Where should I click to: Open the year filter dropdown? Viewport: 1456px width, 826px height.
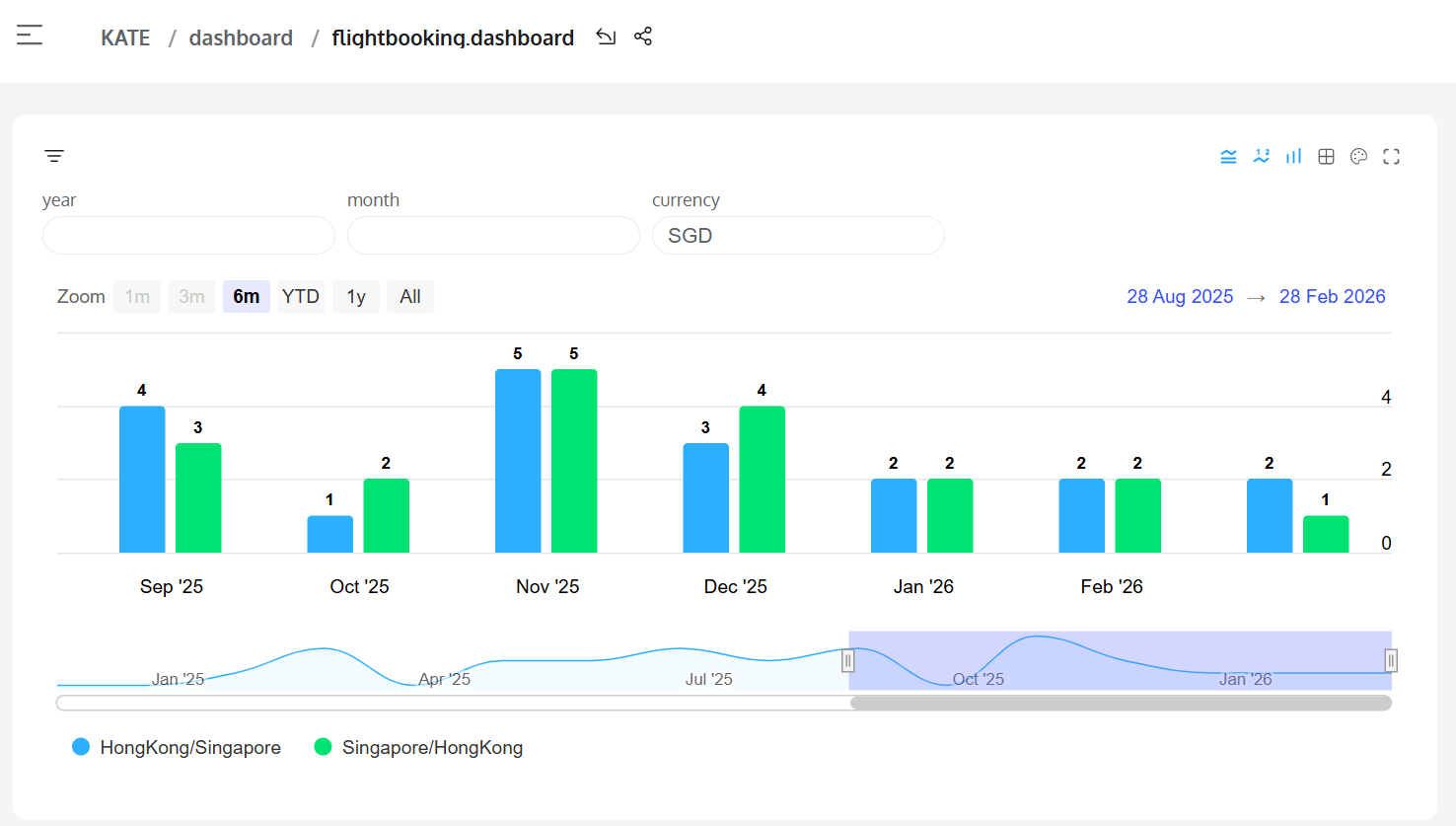(x=188, y=236)
